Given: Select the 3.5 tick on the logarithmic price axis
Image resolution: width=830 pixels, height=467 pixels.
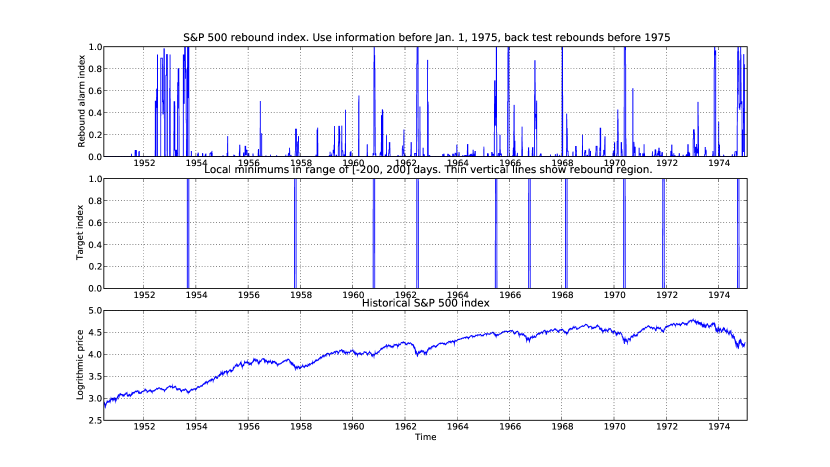Looking at the screenshot, I should coord(95,376).
